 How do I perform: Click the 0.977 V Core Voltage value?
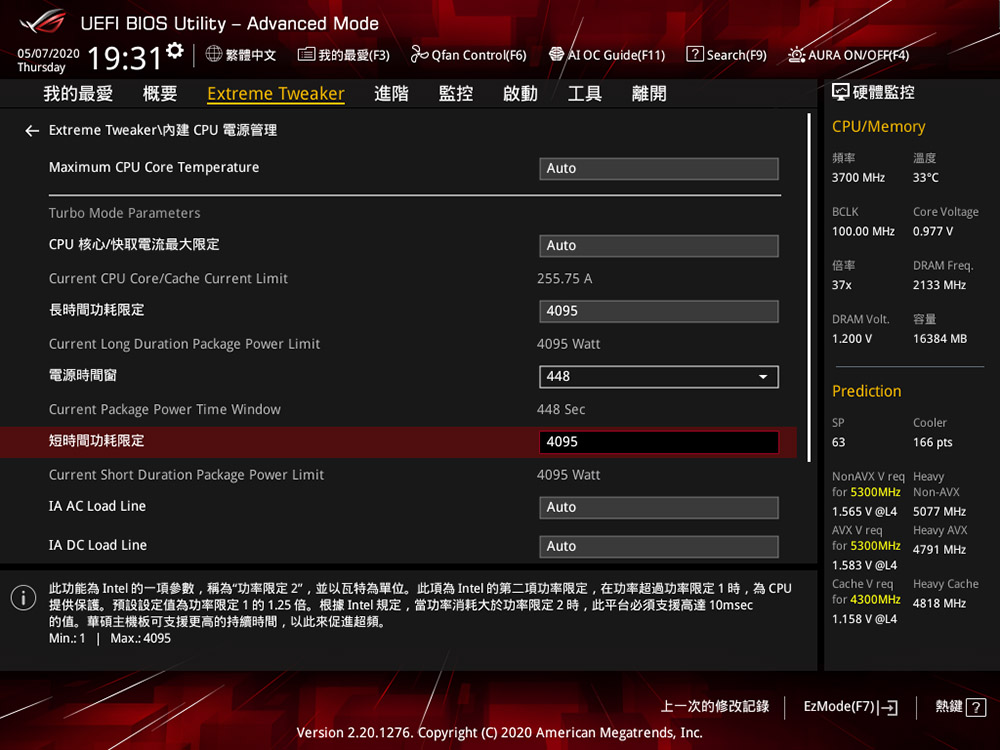click(x=932, y=232)
